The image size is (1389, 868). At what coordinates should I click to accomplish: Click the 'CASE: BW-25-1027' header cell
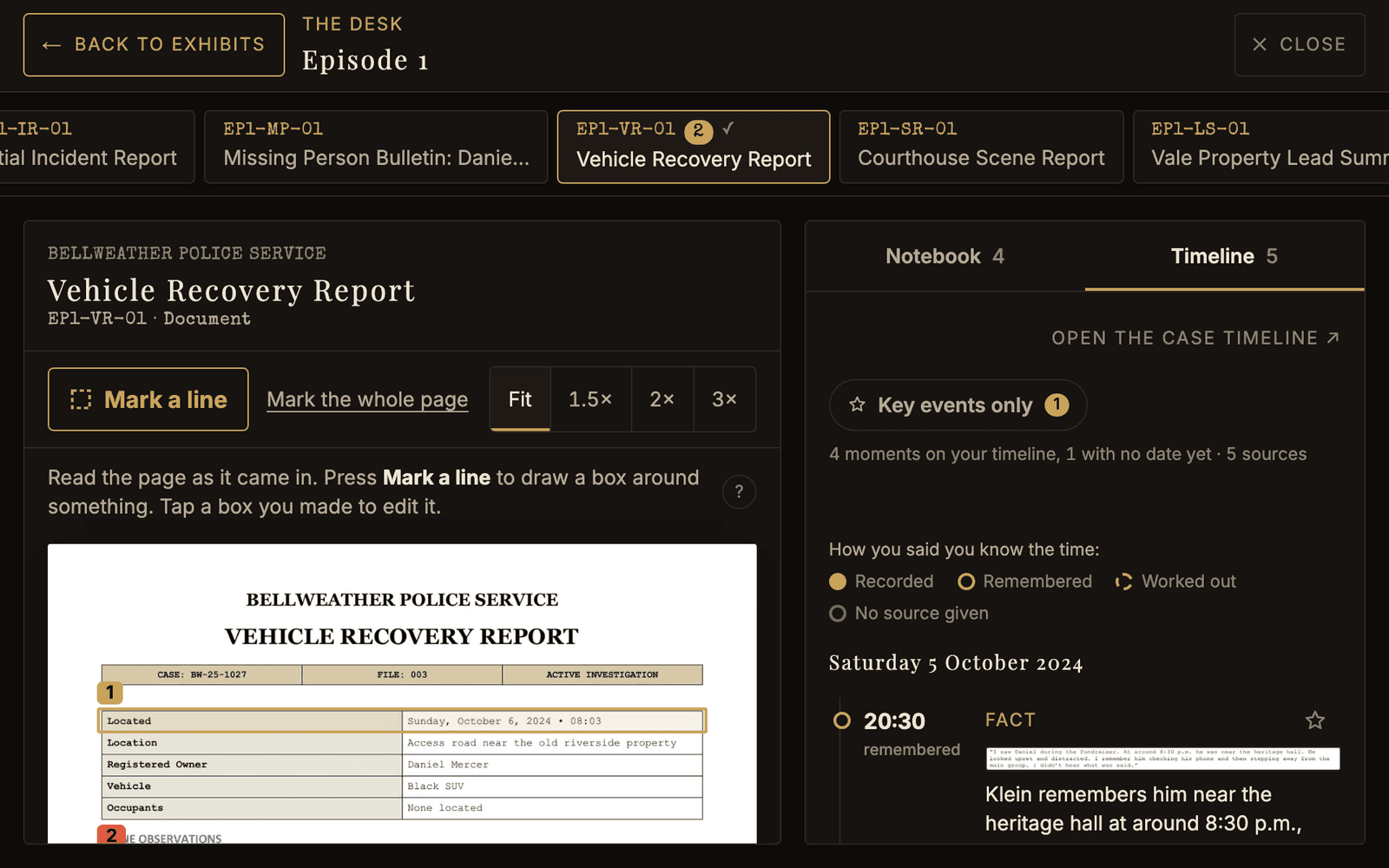(x=201, y=674)
